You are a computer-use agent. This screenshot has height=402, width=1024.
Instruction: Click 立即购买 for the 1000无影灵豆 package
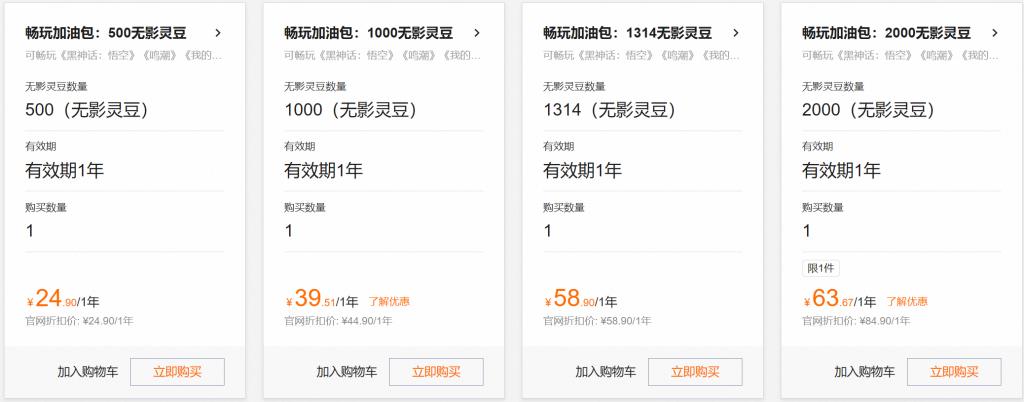point(436,372)
